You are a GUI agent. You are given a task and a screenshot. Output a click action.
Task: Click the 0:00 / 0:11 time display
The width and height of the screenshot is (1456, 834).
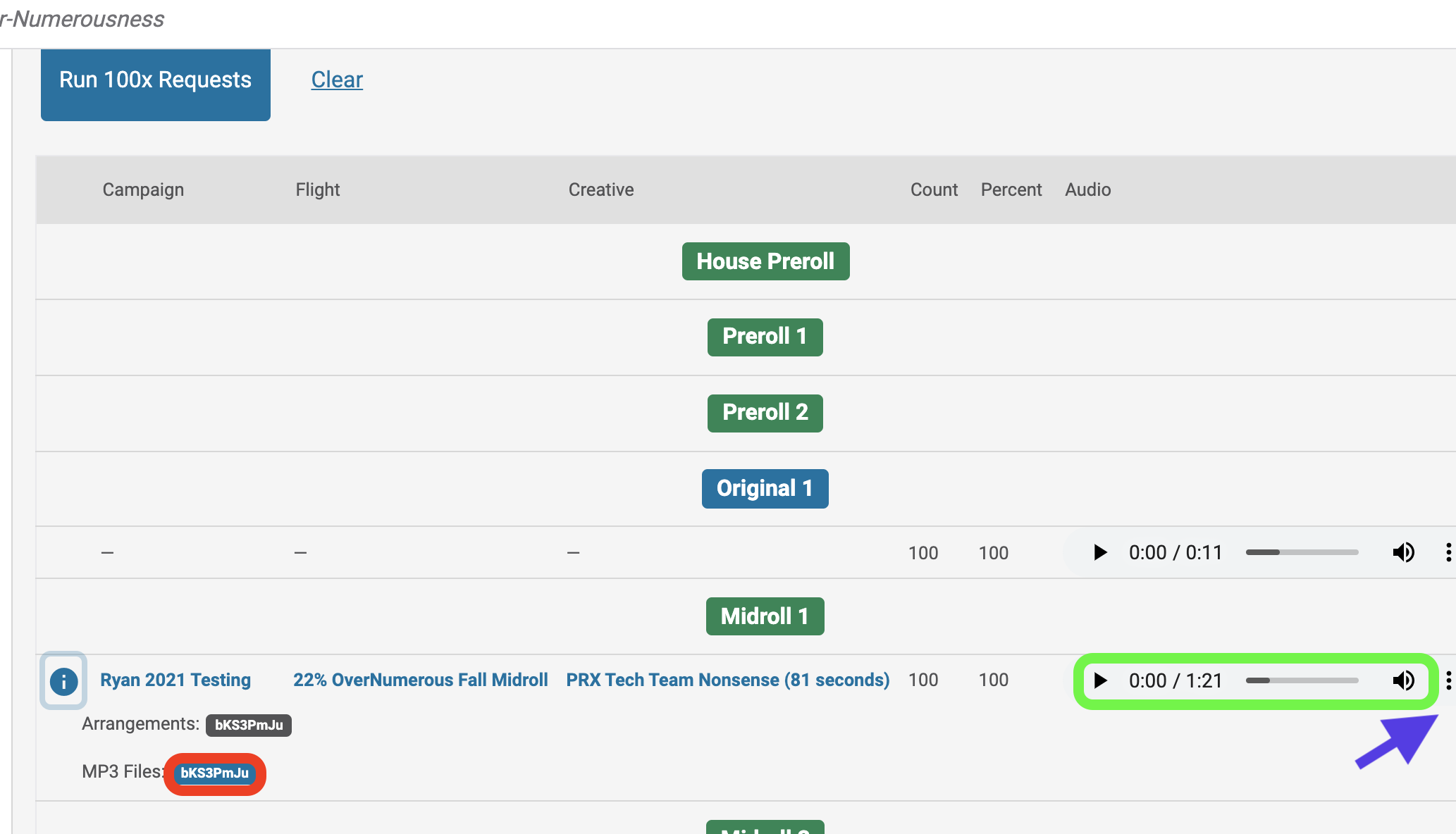1176,552
